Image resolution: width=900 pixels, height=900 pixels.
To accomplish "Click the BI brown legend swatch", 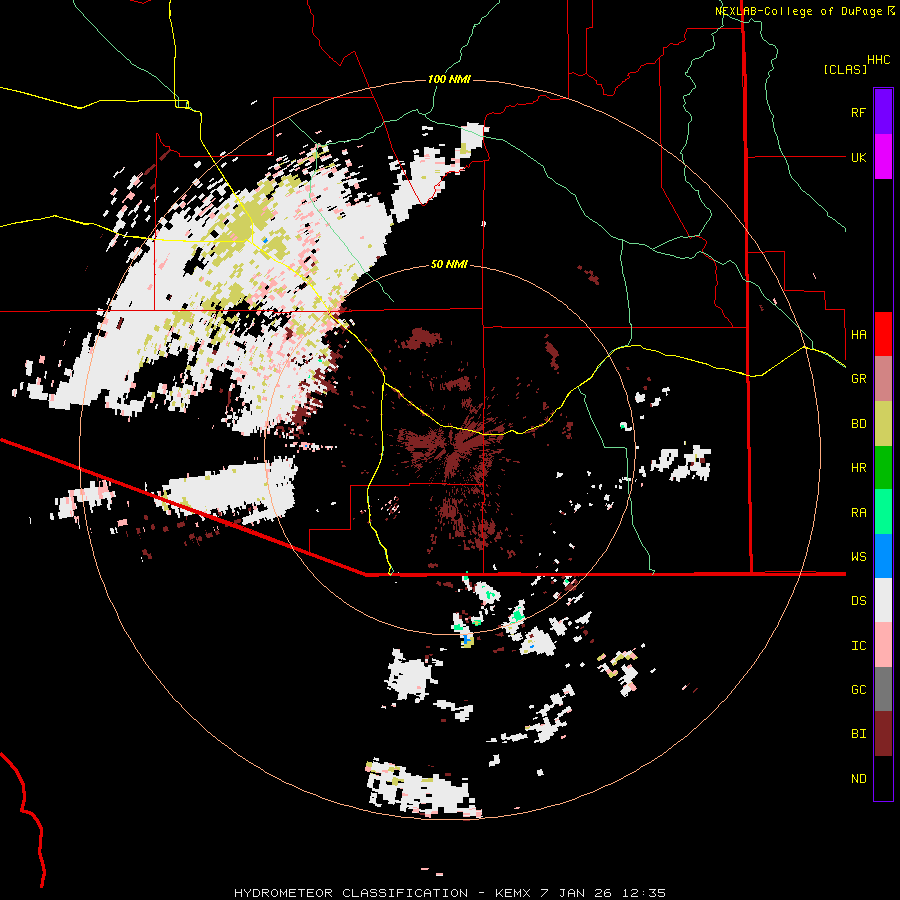I will 883,734.
